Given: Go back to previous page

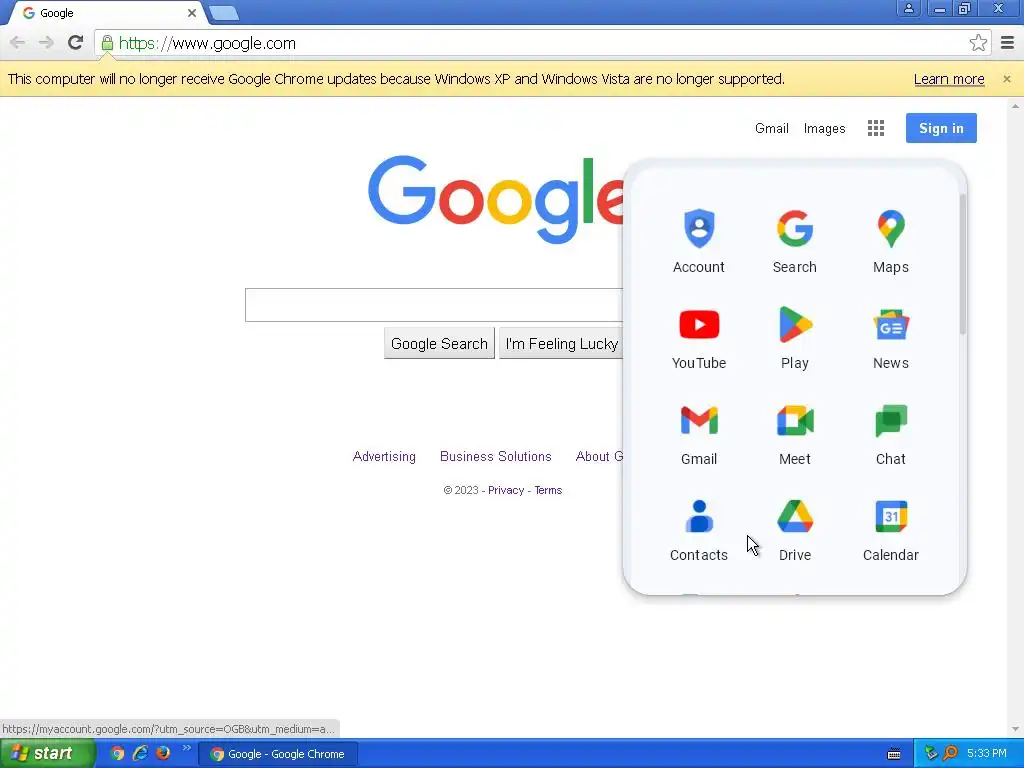Looking at the screenshot, I should [x=18, y=43].
